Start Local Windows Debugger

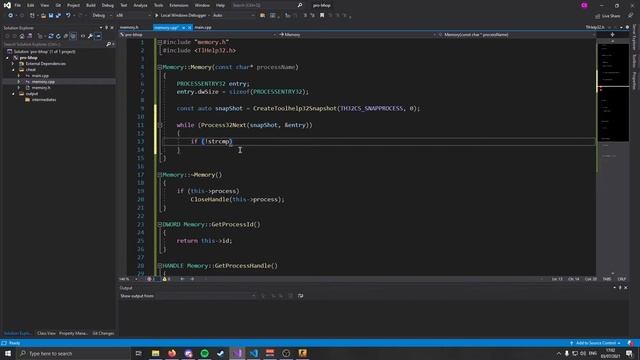coord(181,16)
